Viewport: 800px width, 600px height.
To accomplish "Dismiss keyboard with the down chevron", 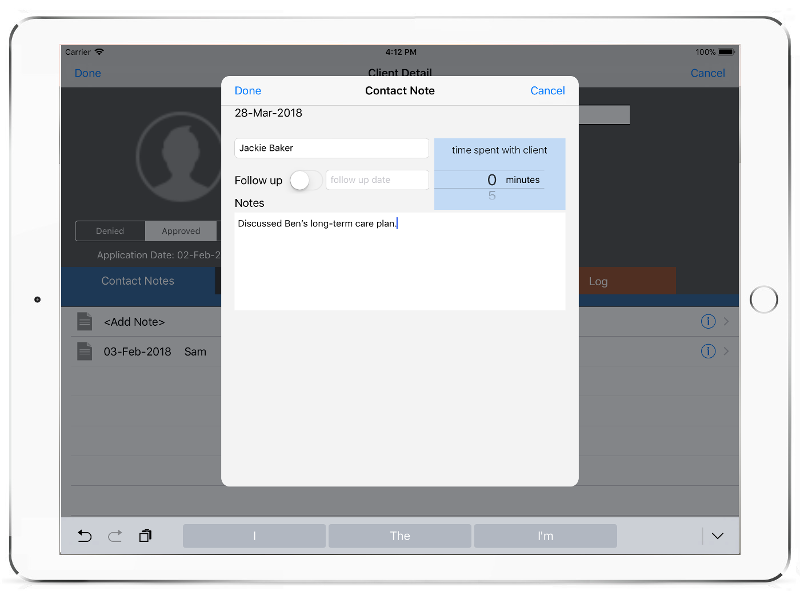I will click(x=717, y=536).
